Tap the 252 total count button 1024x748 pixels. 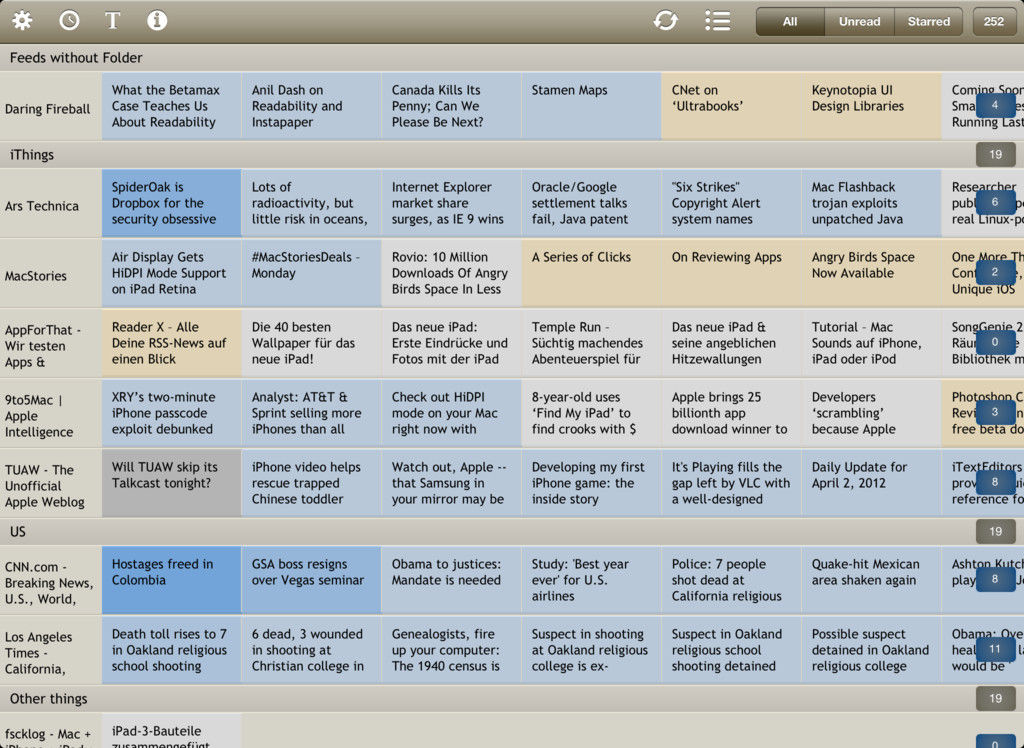click(994, 22)
